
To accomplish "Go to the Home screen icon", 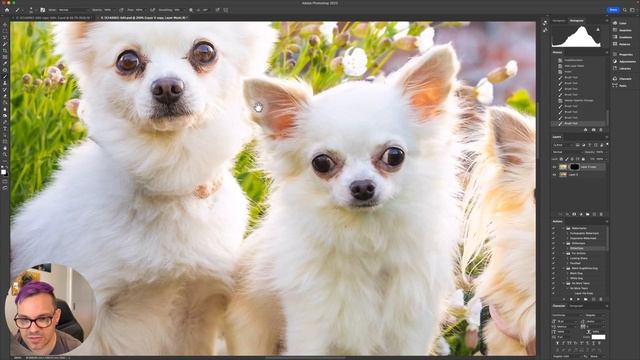I will click(x=7, y=10).
